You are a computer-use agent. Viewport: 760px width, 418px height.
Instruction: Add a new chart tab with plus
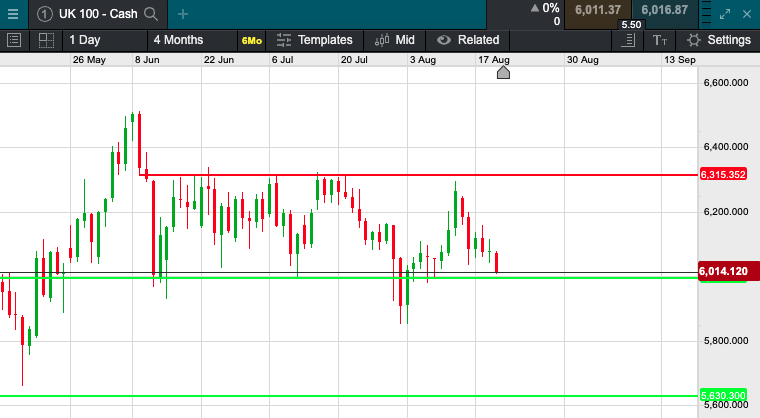coord(183,14)
